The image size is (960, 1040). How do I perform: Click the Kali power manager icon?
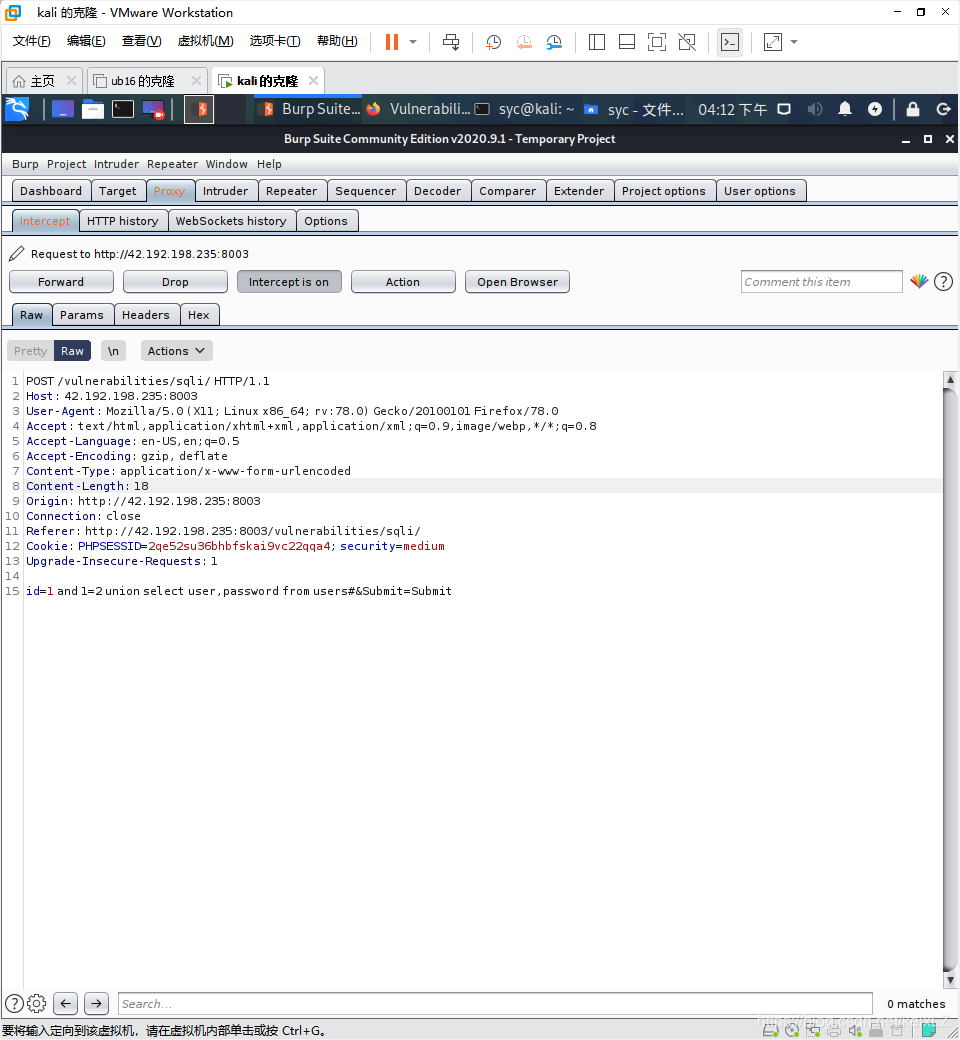coord(875,109)
